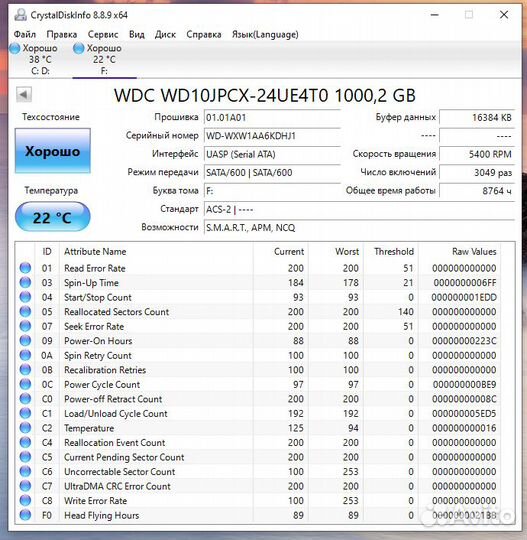This screenshot has width=527, height=540.
Task: Click status orb for Spin Retry Count
Action: (25, 355)
